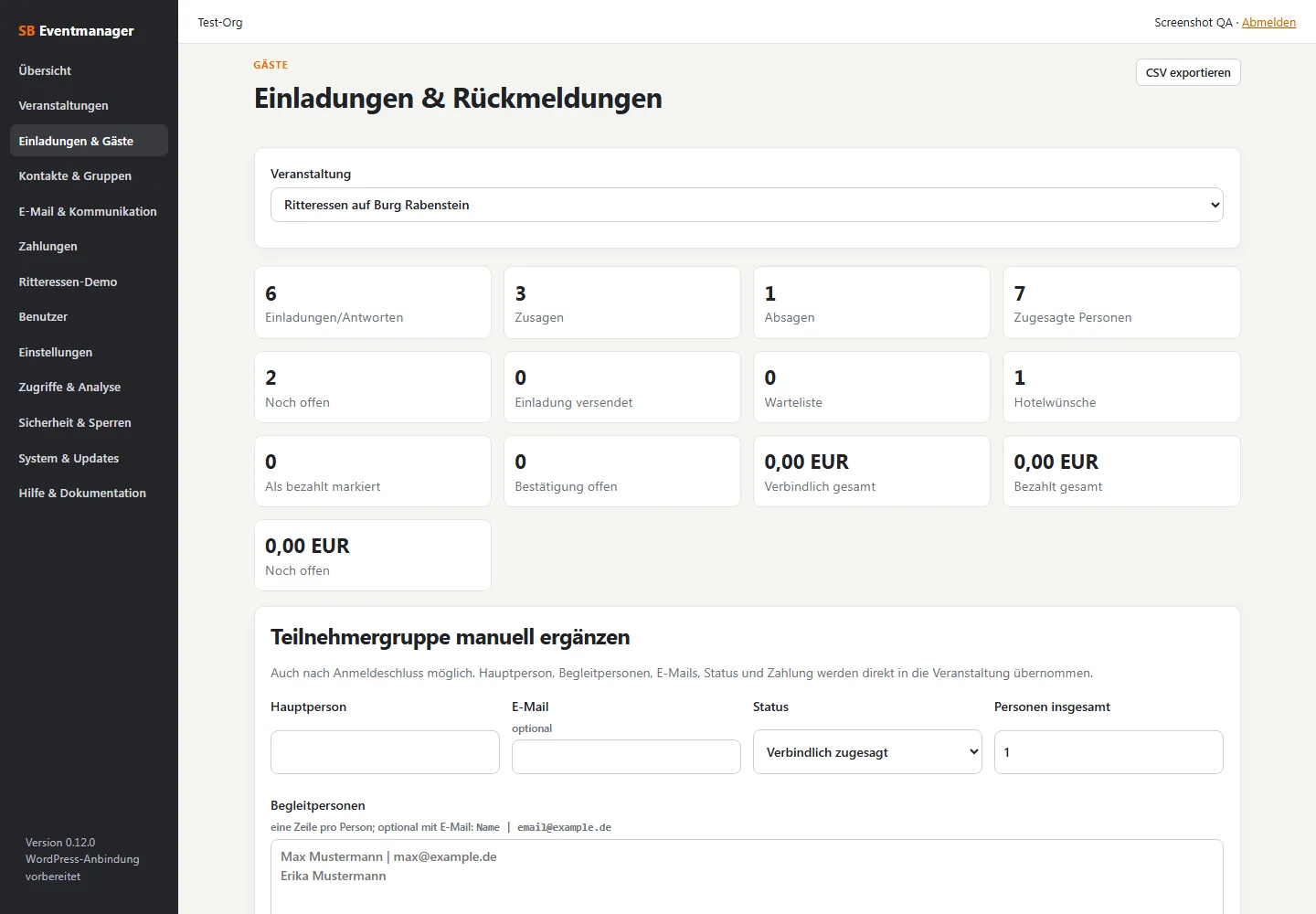
Task: Open System & Updates page
Action: click(x=89, y=458)
